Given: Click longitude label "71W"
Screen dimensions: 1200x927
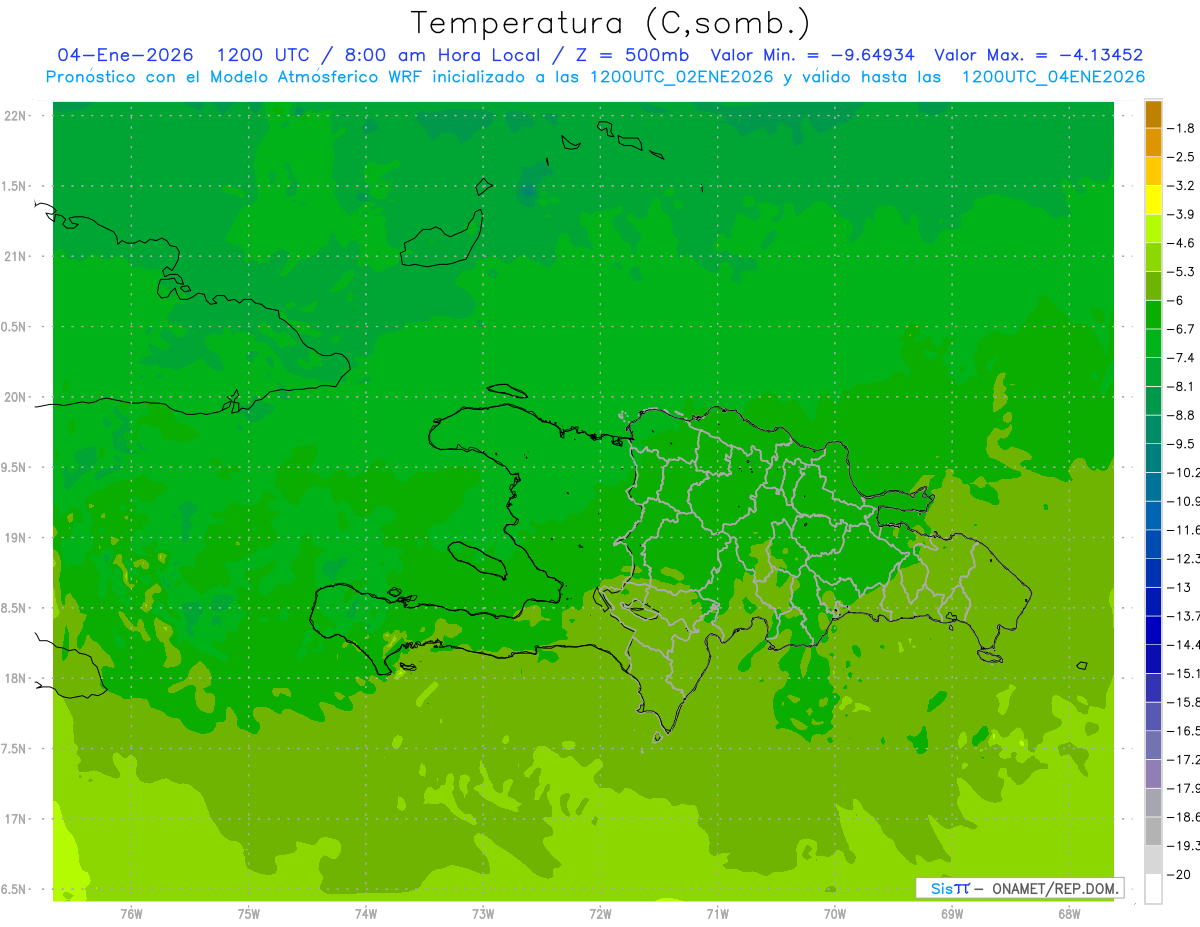Looking at the screenshot, I should (717, 913).
